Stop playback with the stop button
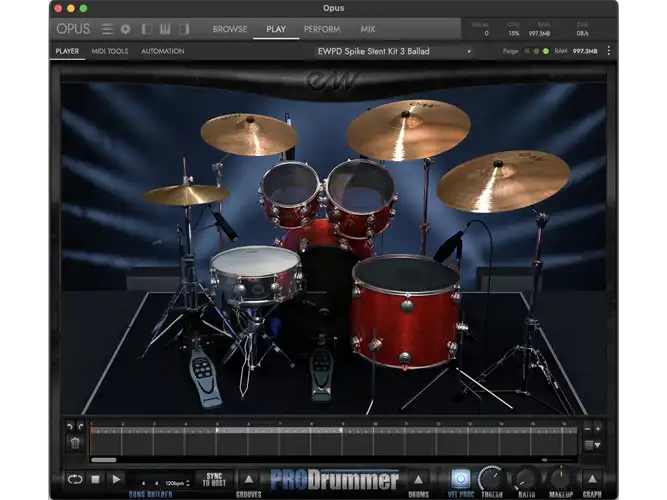This screenshot has width=667, height=500. pyautogui.click(x=96, y=479)
